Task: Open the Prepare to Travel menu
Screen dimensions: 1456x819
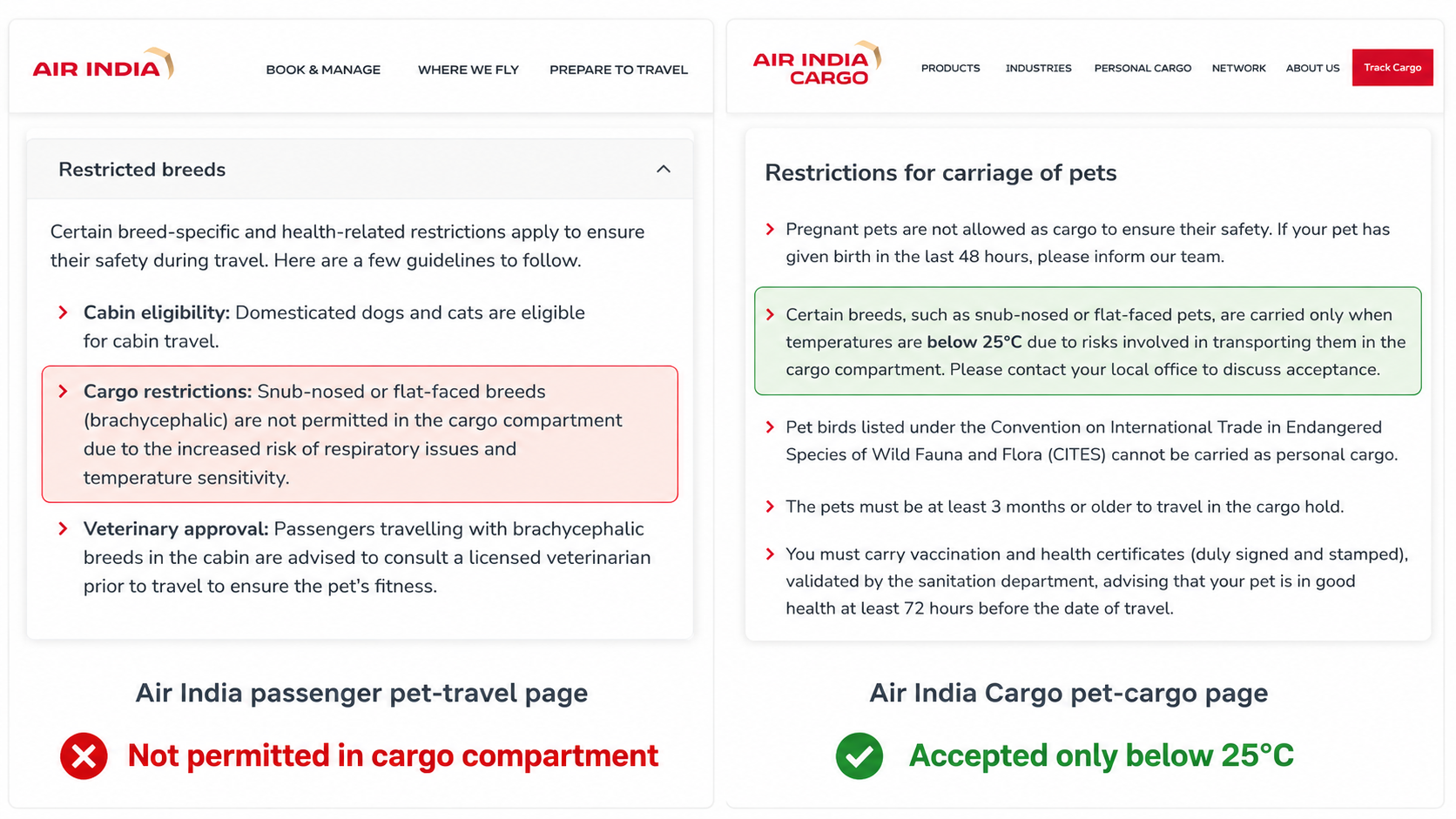Action: coord(618,70)
